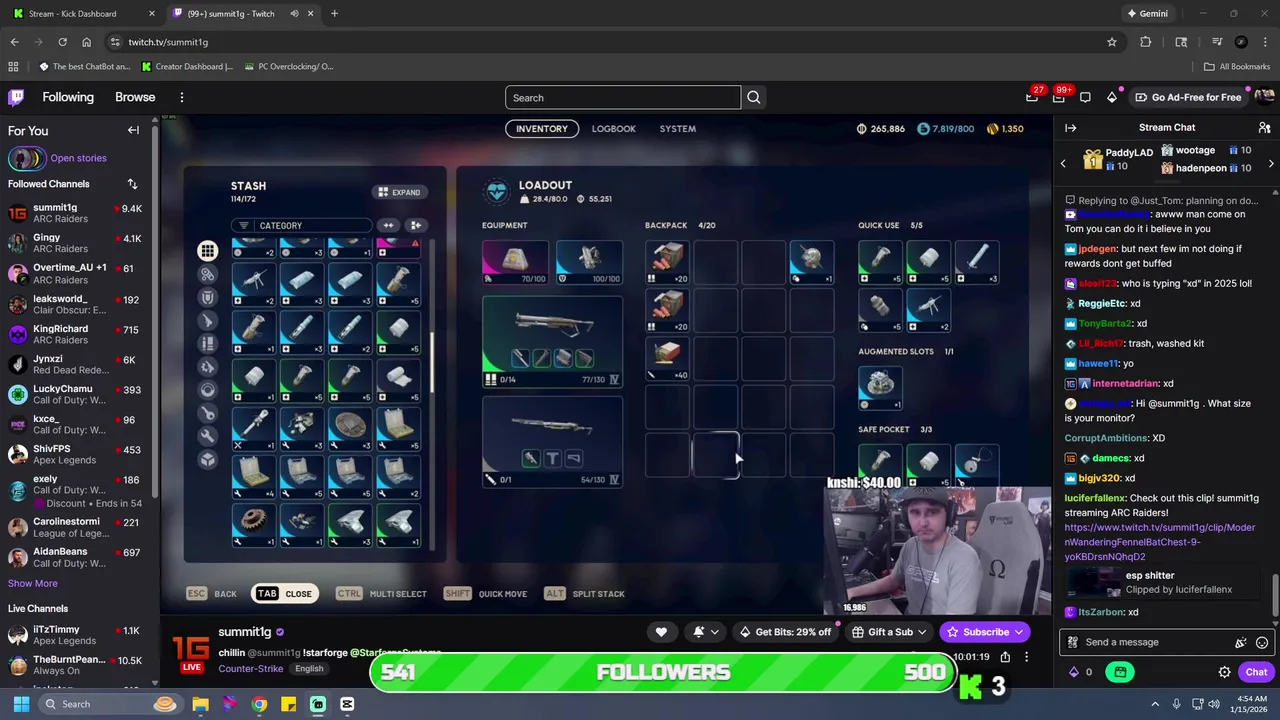Open the Twitch three-dots more menu
1280x720 pixels.
point(181,97)
